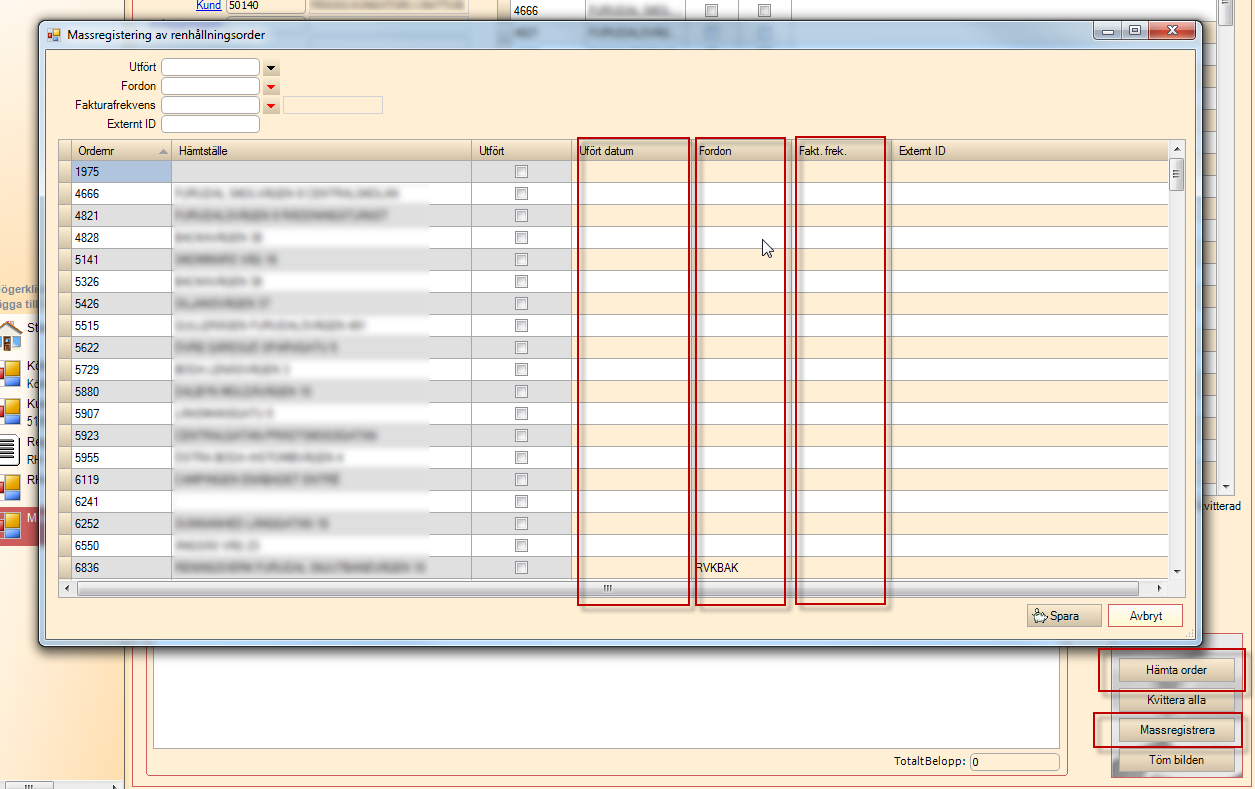
Task: Click the red-highlighted sidebar item icon
Action: pos(12,525)
